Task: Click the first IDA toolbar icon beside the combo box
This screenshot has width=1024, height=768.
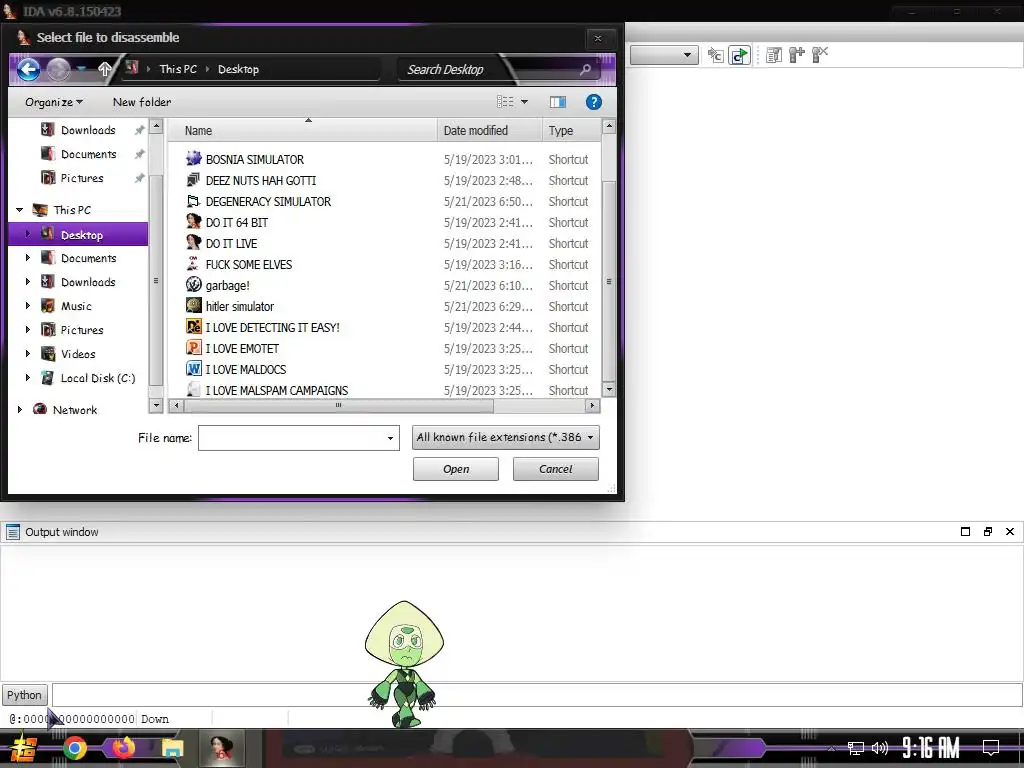Action: (x=716, y=56)
